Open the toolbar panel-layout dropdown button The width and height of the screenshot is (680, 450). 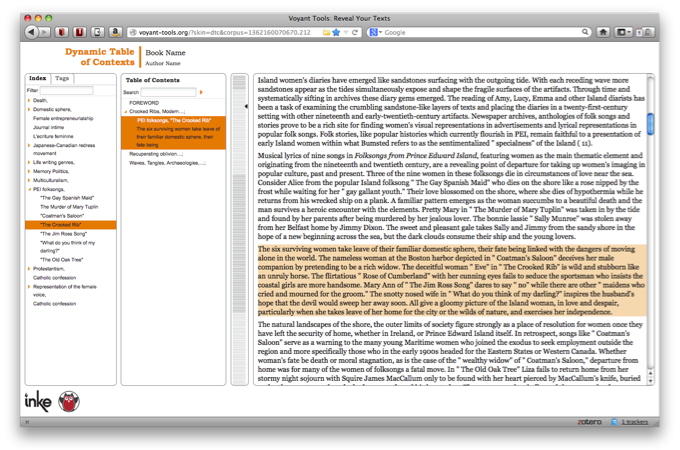pyautogui.click(x=624, y=32)
